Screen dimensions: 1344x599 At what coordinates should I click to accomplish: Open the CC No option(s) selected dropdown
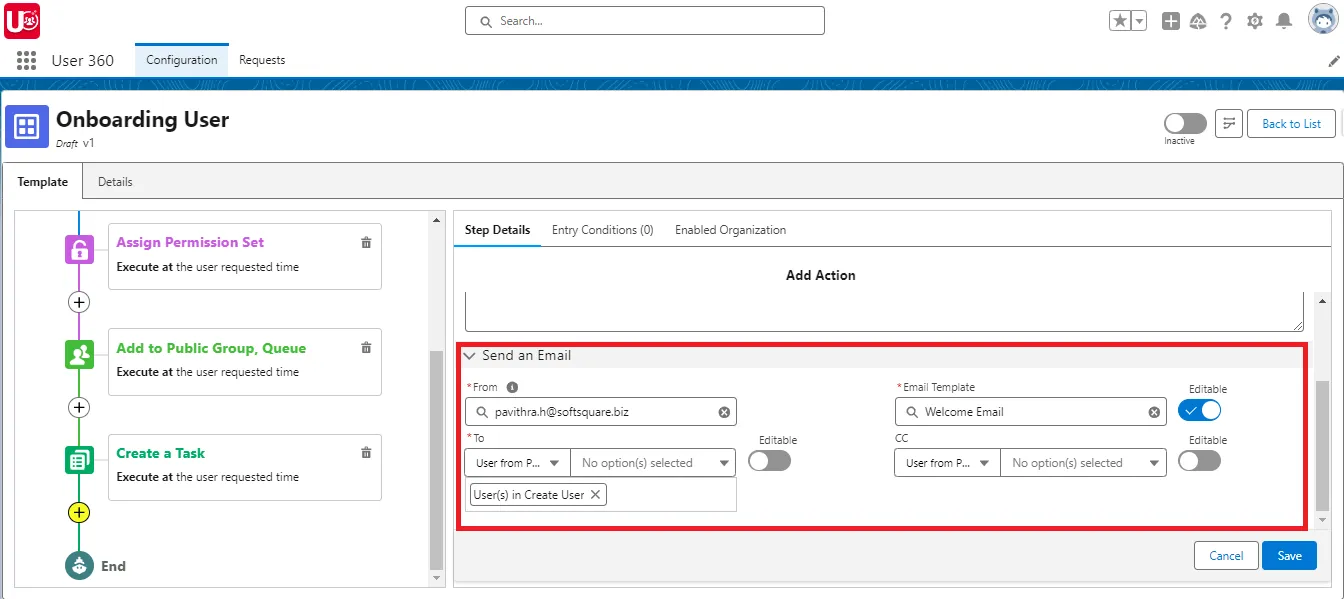tap(1084, 462)
